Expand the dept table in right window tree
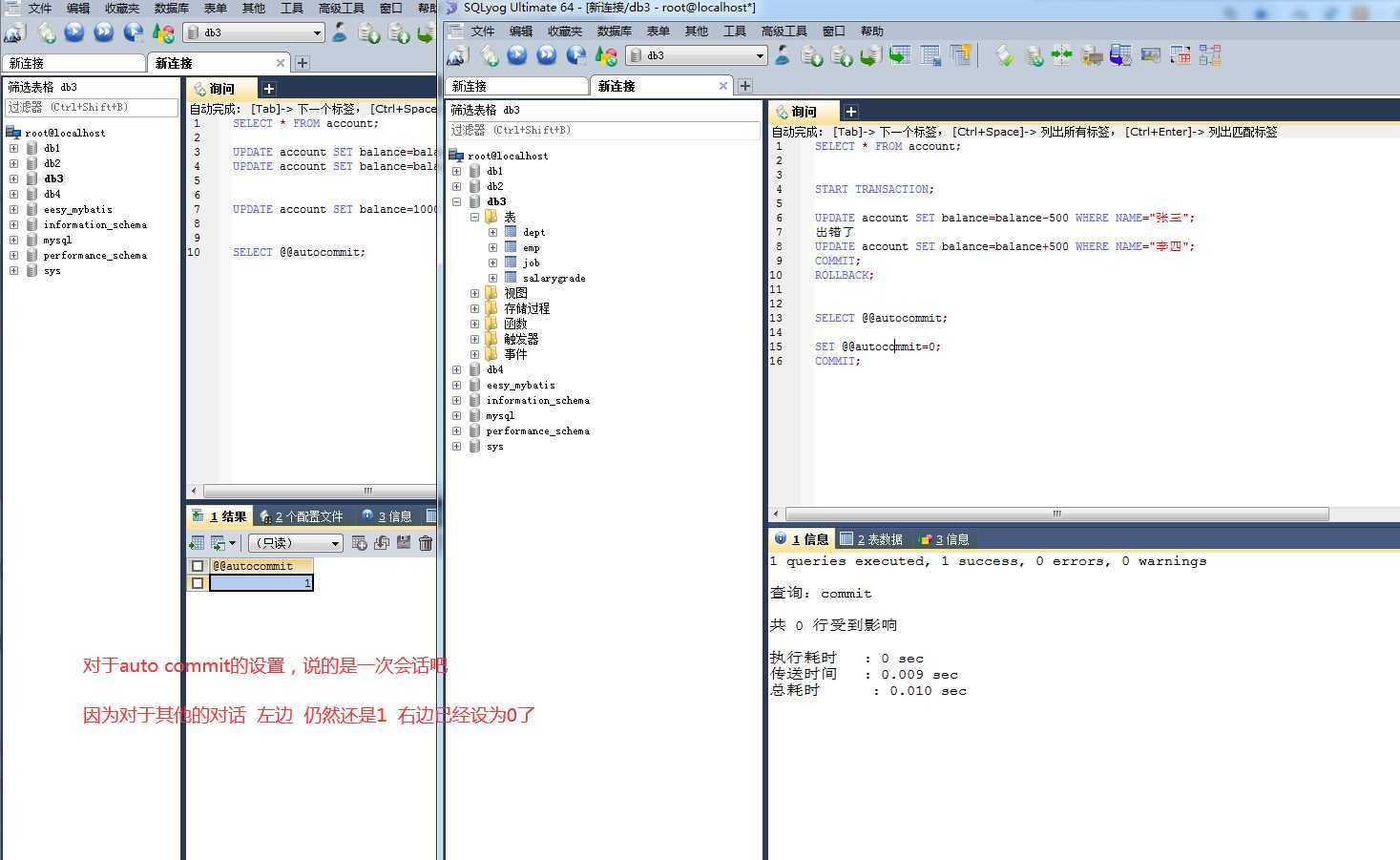 [x=492, y=232]
